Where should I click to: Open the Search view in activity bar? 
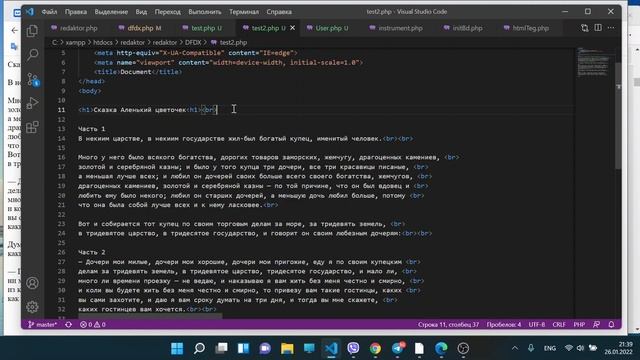[32, 54]
